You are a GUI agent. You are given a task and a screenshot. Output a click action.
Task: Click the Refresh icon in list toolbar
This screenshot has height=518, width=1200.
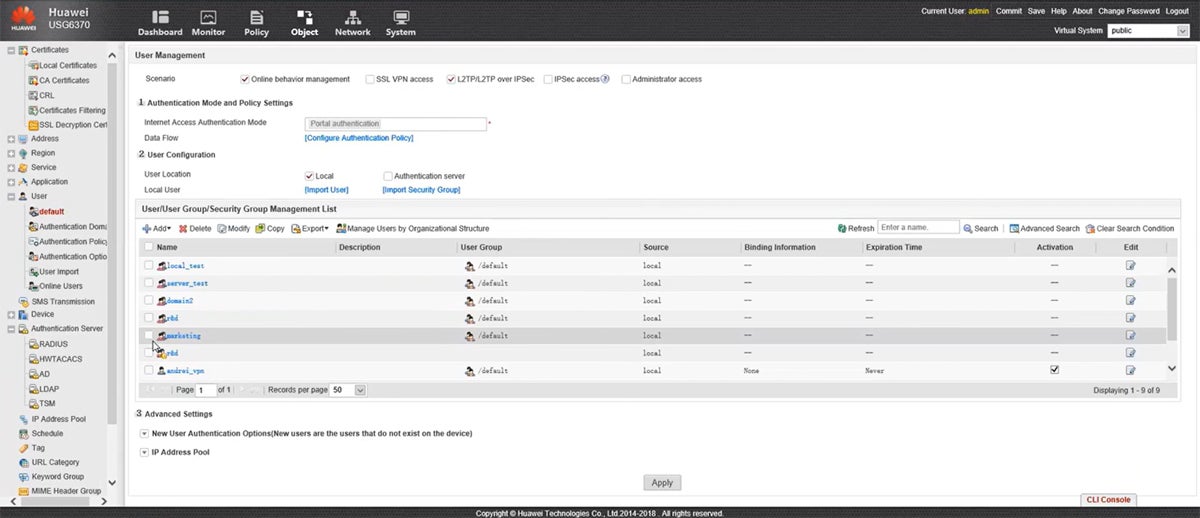click(841, 229)
